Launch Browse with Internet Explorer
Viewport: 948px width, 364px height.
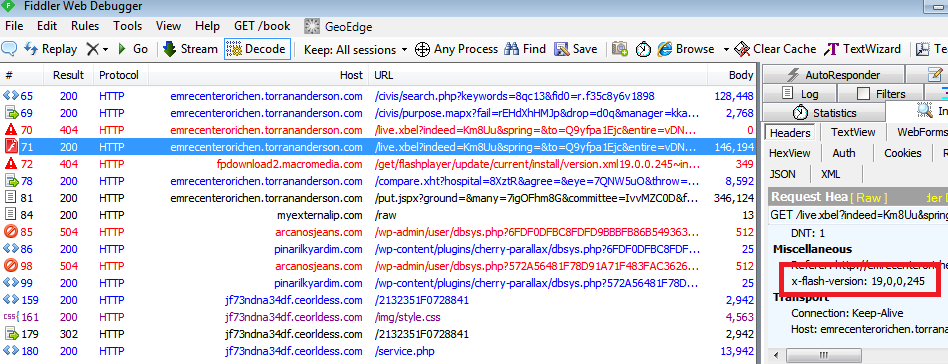686,49
